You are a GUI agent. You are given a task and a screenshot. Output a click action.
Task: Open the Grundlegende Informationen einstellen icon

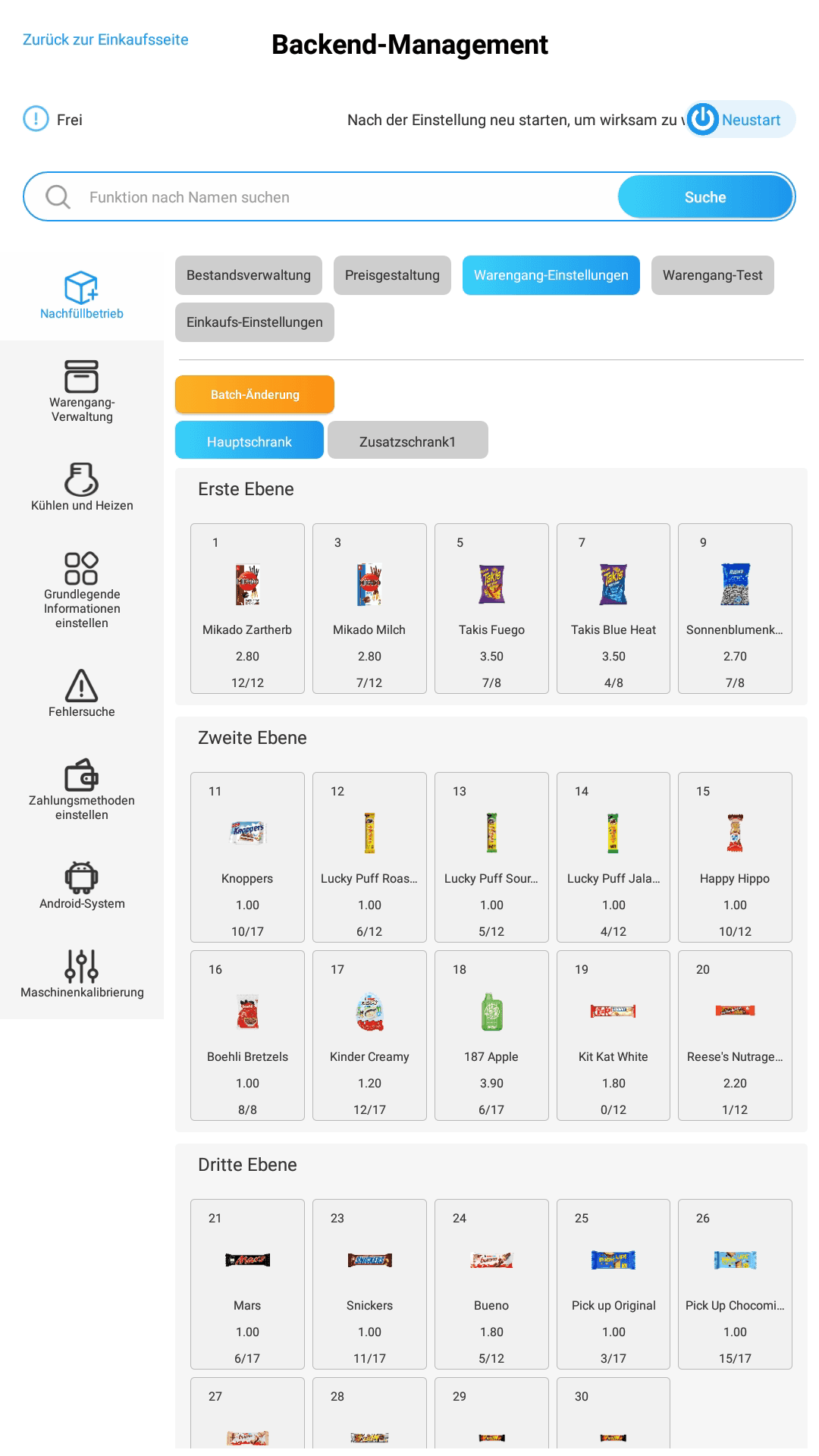(81, 568)
